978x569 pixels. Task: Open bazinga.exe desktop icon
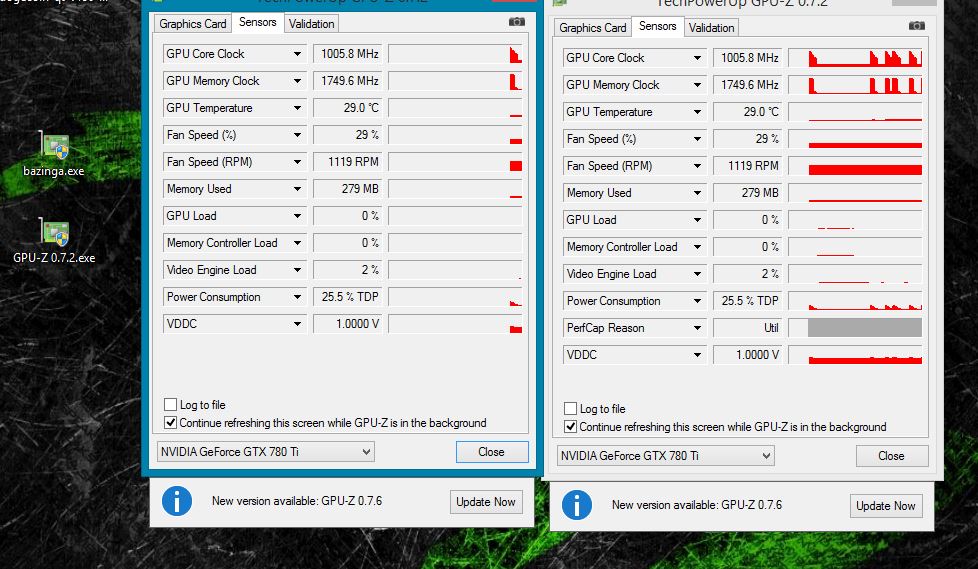pos(54,154)
